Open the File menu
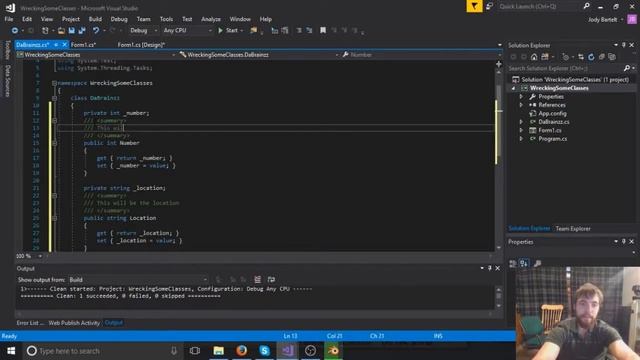The image size is (640, 360). [9, 19]
